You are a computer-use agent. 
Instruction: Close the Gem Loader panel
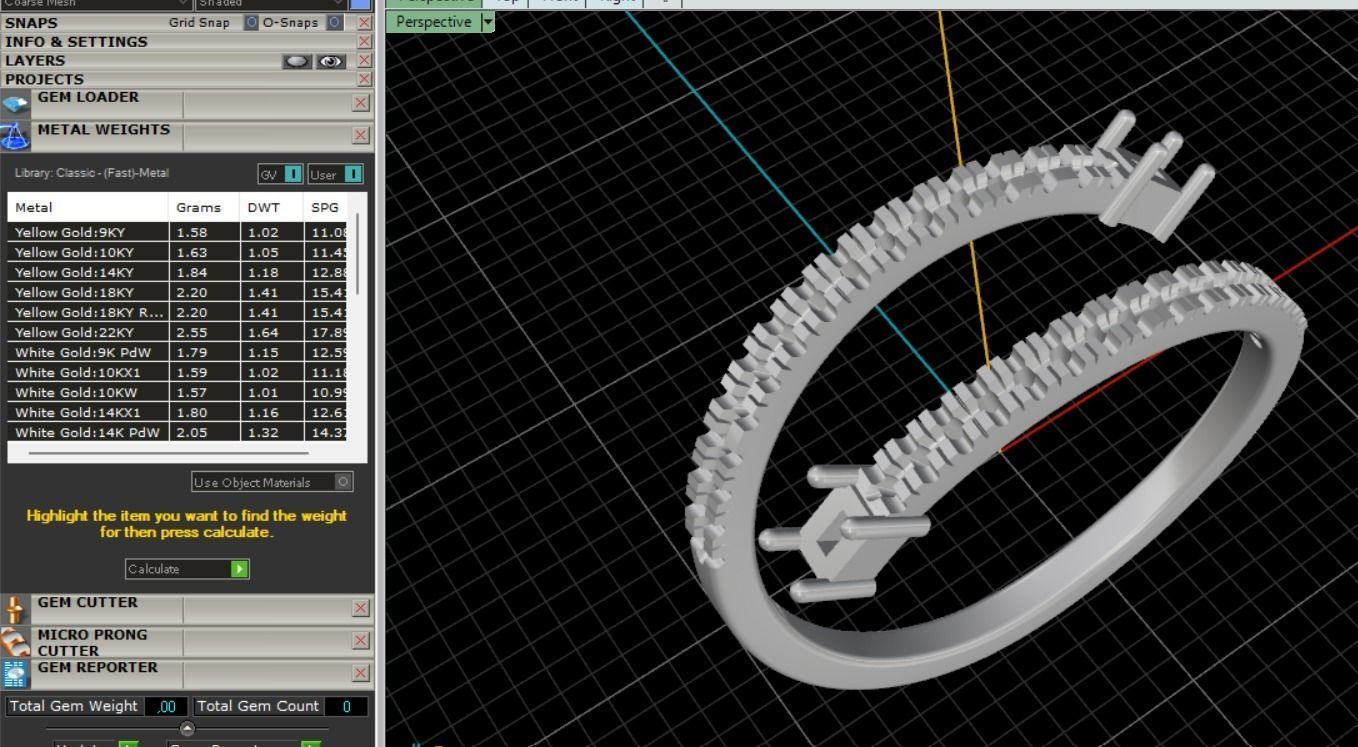click(x=361, y=103)
